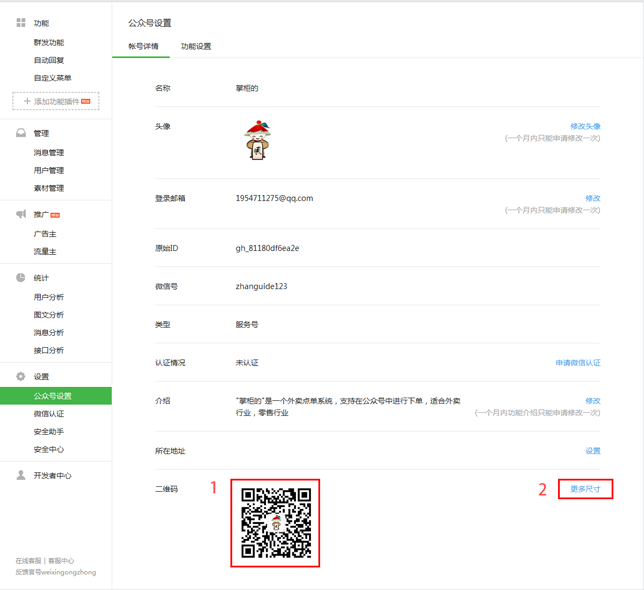The image size is (644, 590).
Task: Switch to the 功能设置 tab
Action: (x=196, y=47)
